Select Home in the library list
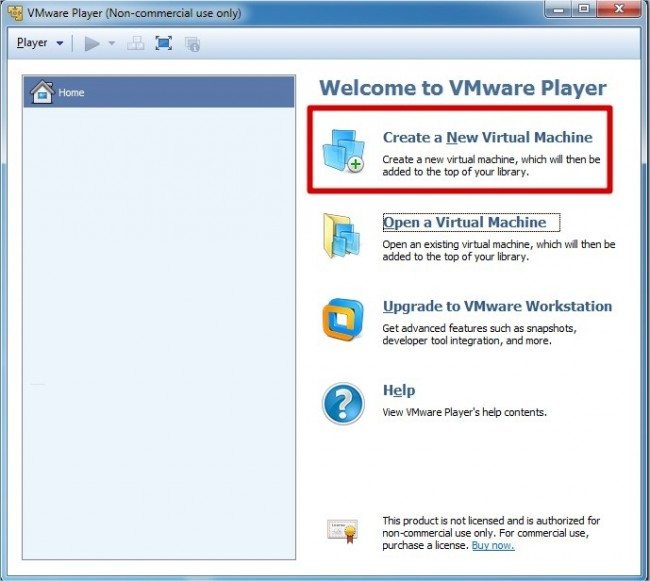 coord(159,92)
